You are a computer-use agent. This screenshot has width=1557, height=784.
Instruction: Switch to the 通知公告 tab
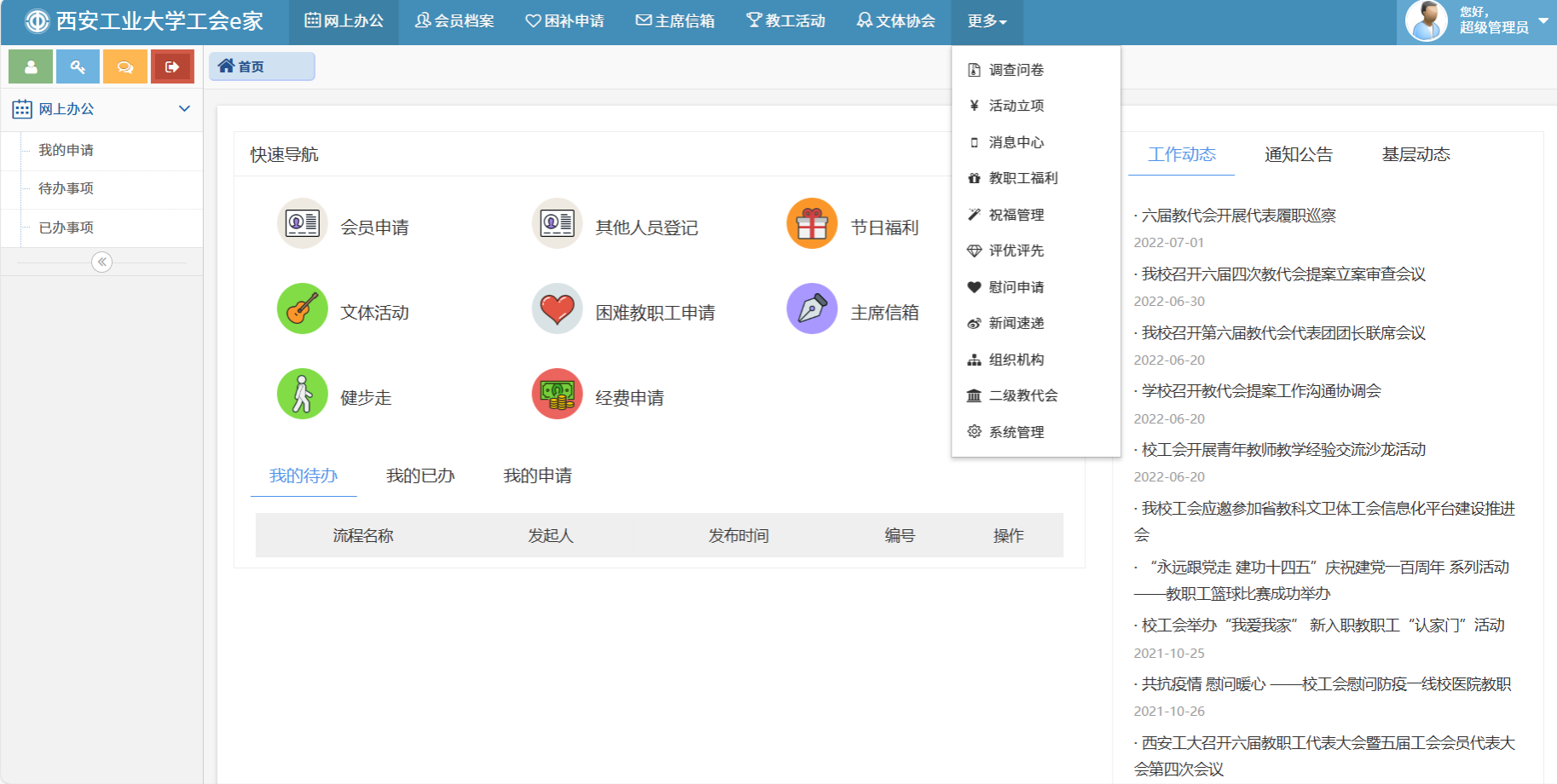tap(1298, 154)
